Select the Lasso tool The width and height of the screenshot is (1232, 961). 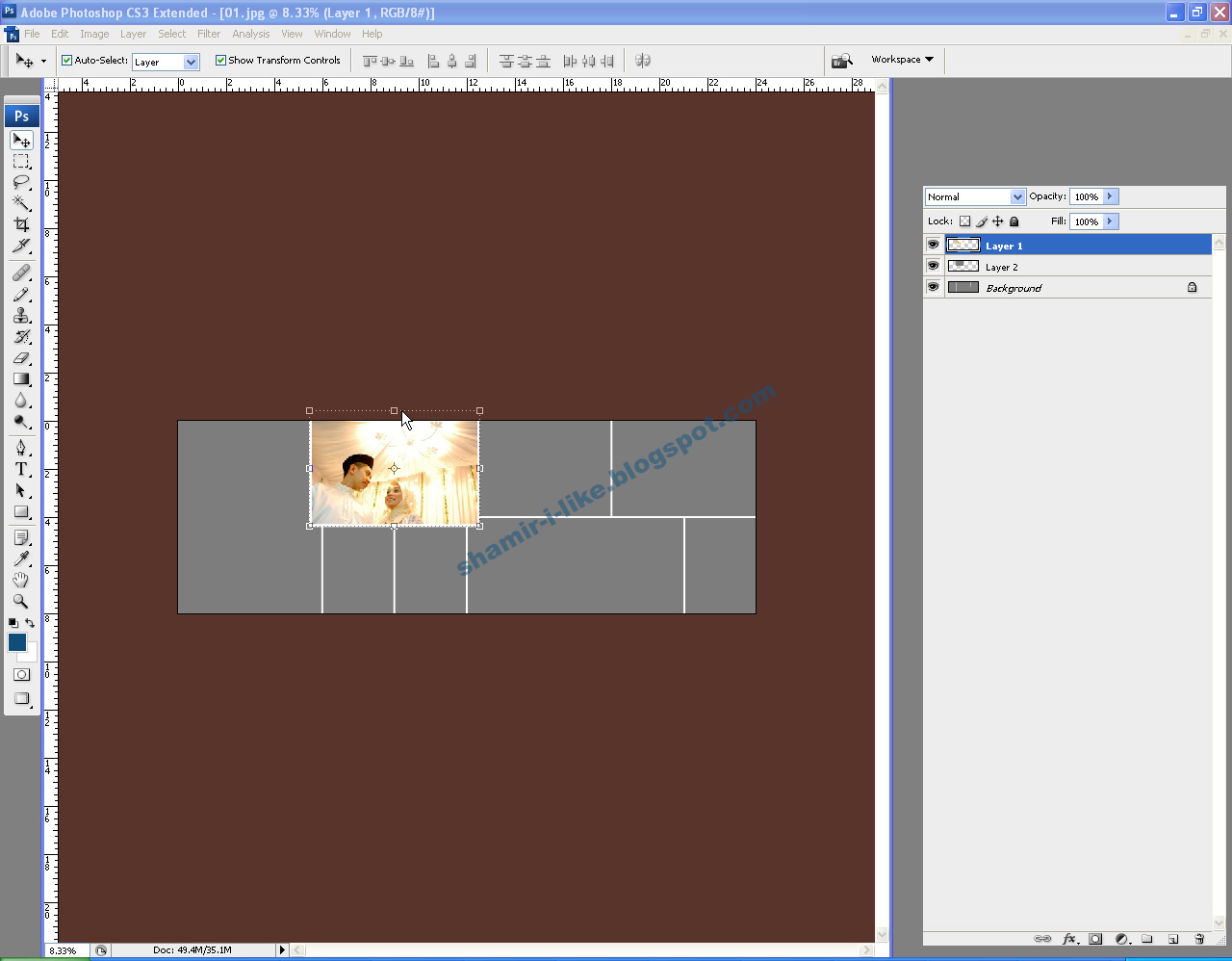[21, 183]
